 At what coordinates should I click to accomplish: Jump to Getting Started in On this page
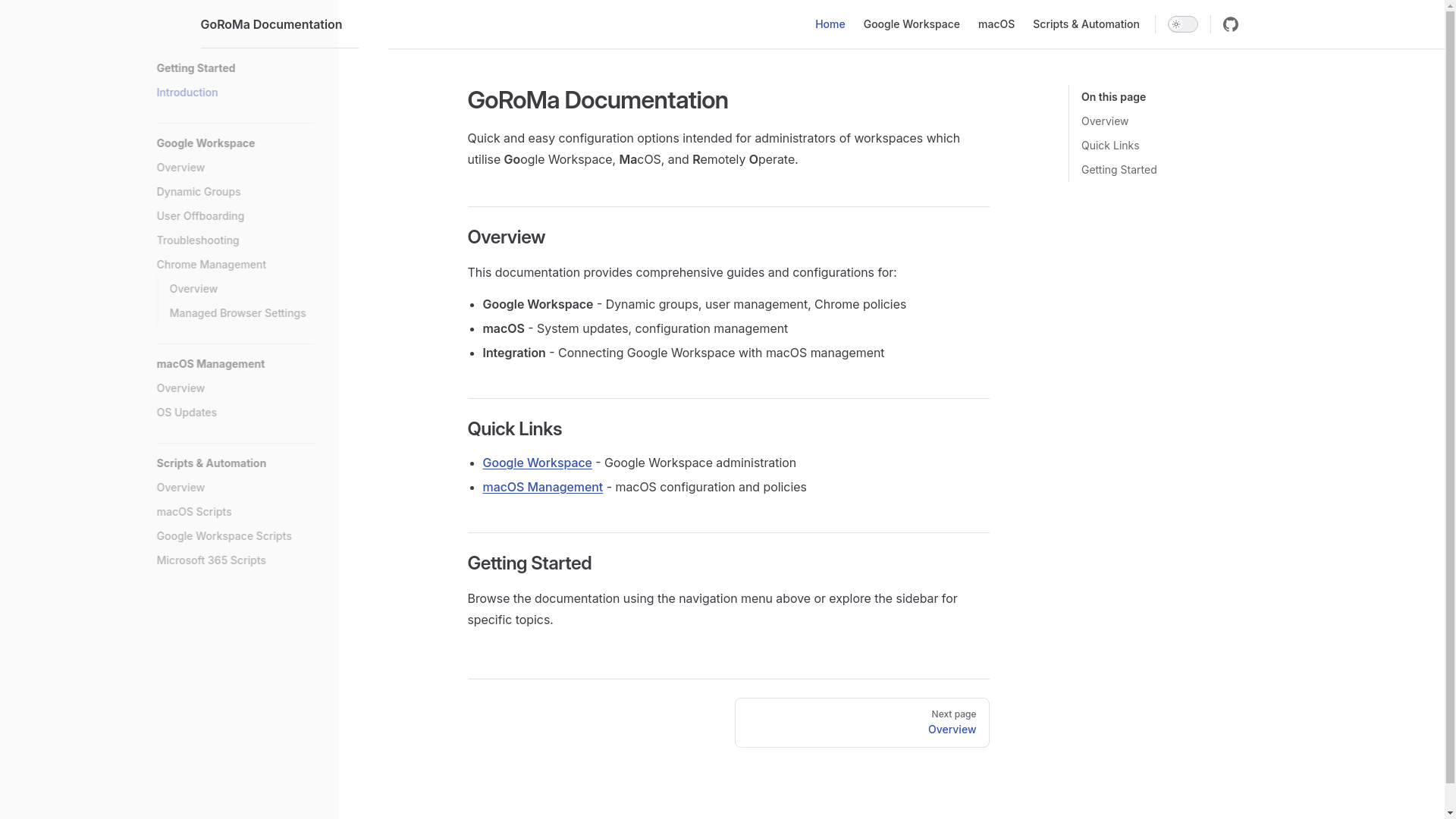point(1119,170)
